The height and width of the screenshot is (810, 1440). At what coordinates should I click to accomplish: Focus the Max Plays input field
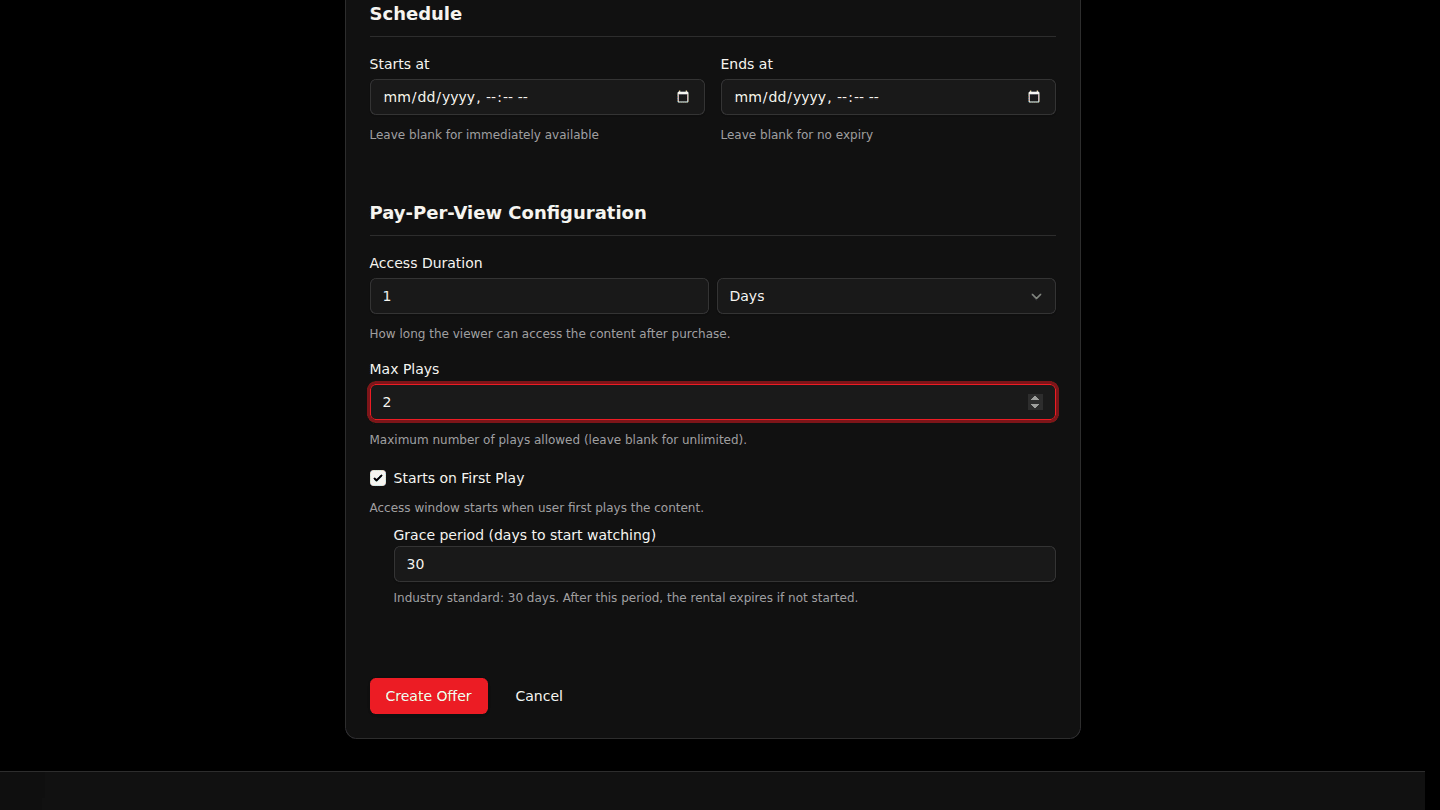713,402
